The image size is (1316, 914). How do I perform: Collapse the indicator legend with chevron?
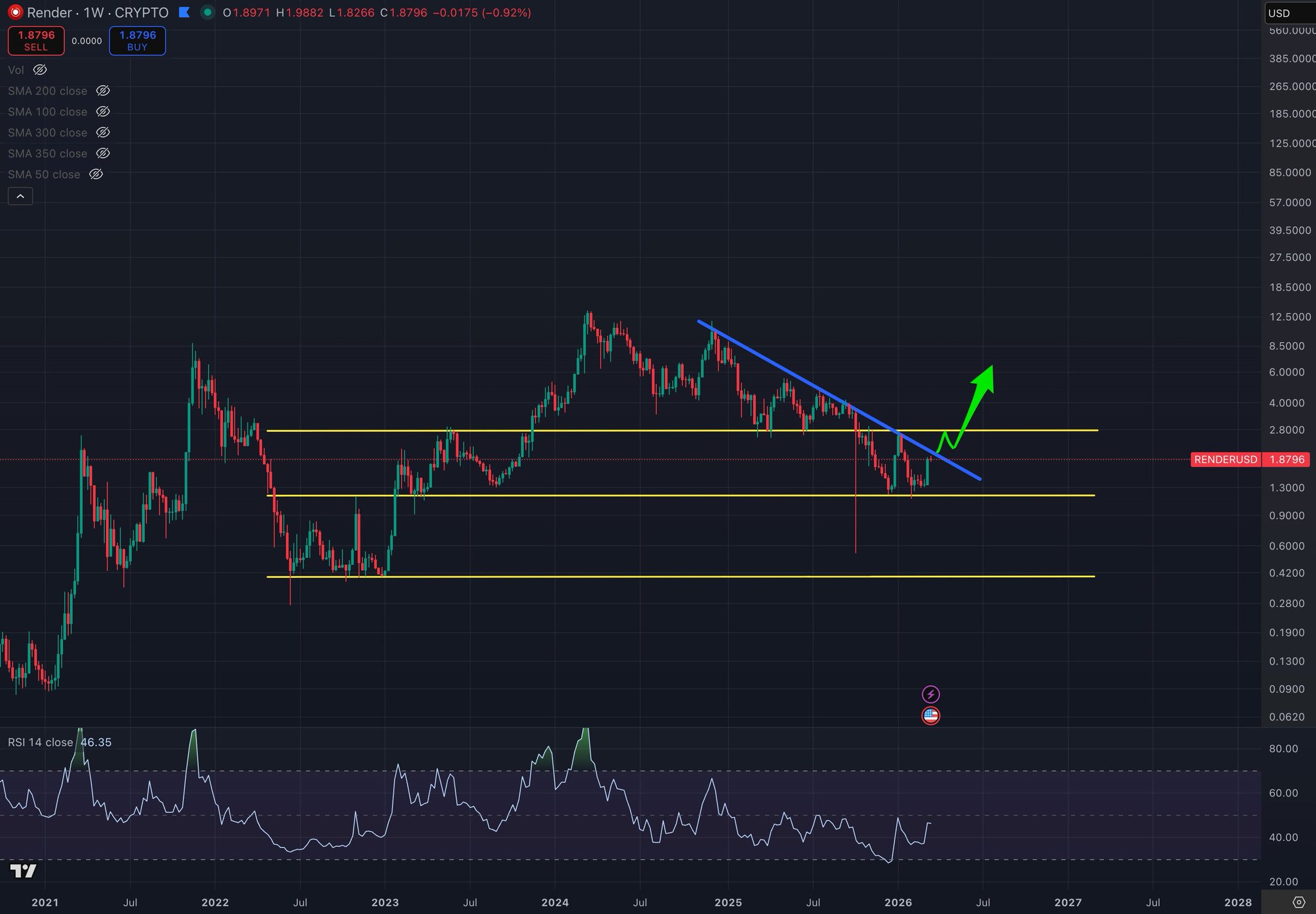[x=20, y=196]
